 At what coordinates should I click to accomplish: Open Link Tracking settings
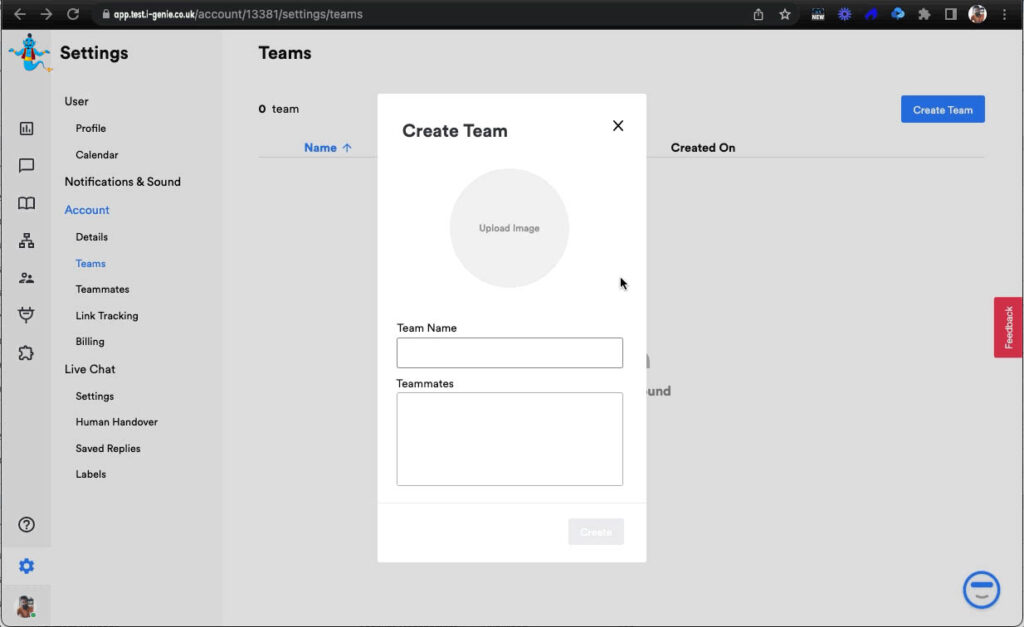coord(107,316)
